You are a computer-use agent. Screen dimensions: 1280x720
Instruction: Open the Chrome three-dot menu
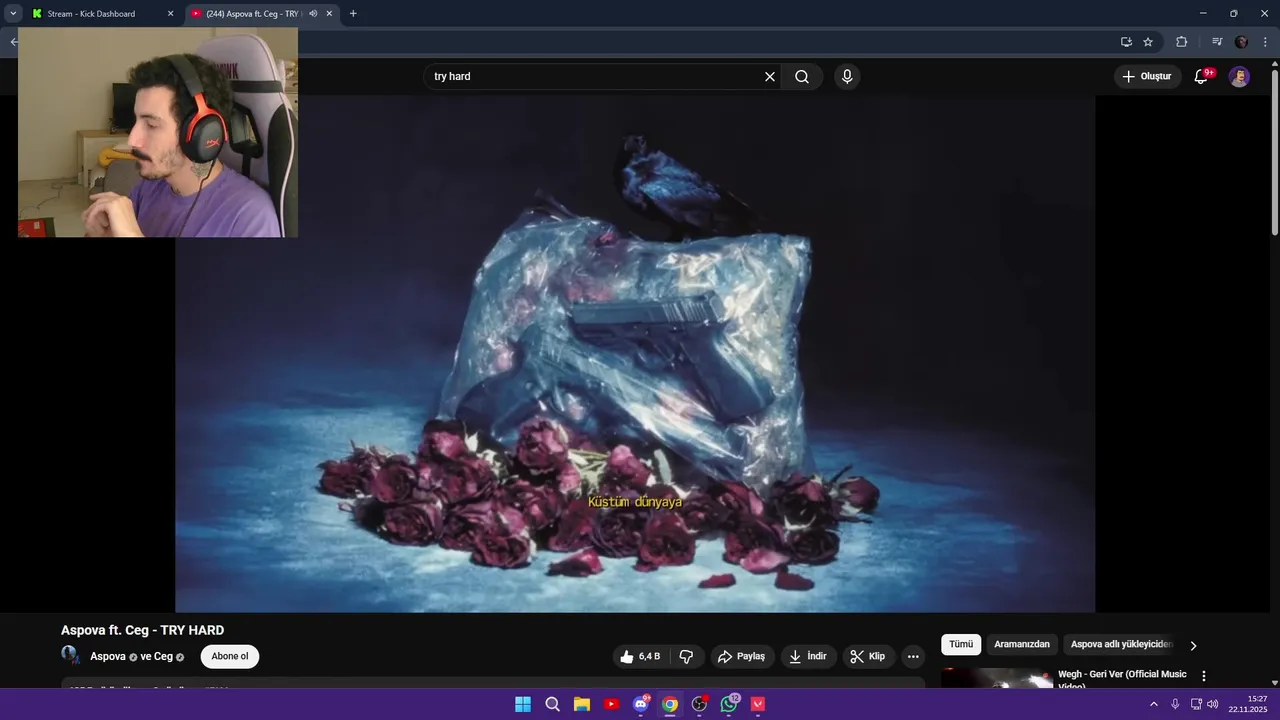[x=1265, y=42]
